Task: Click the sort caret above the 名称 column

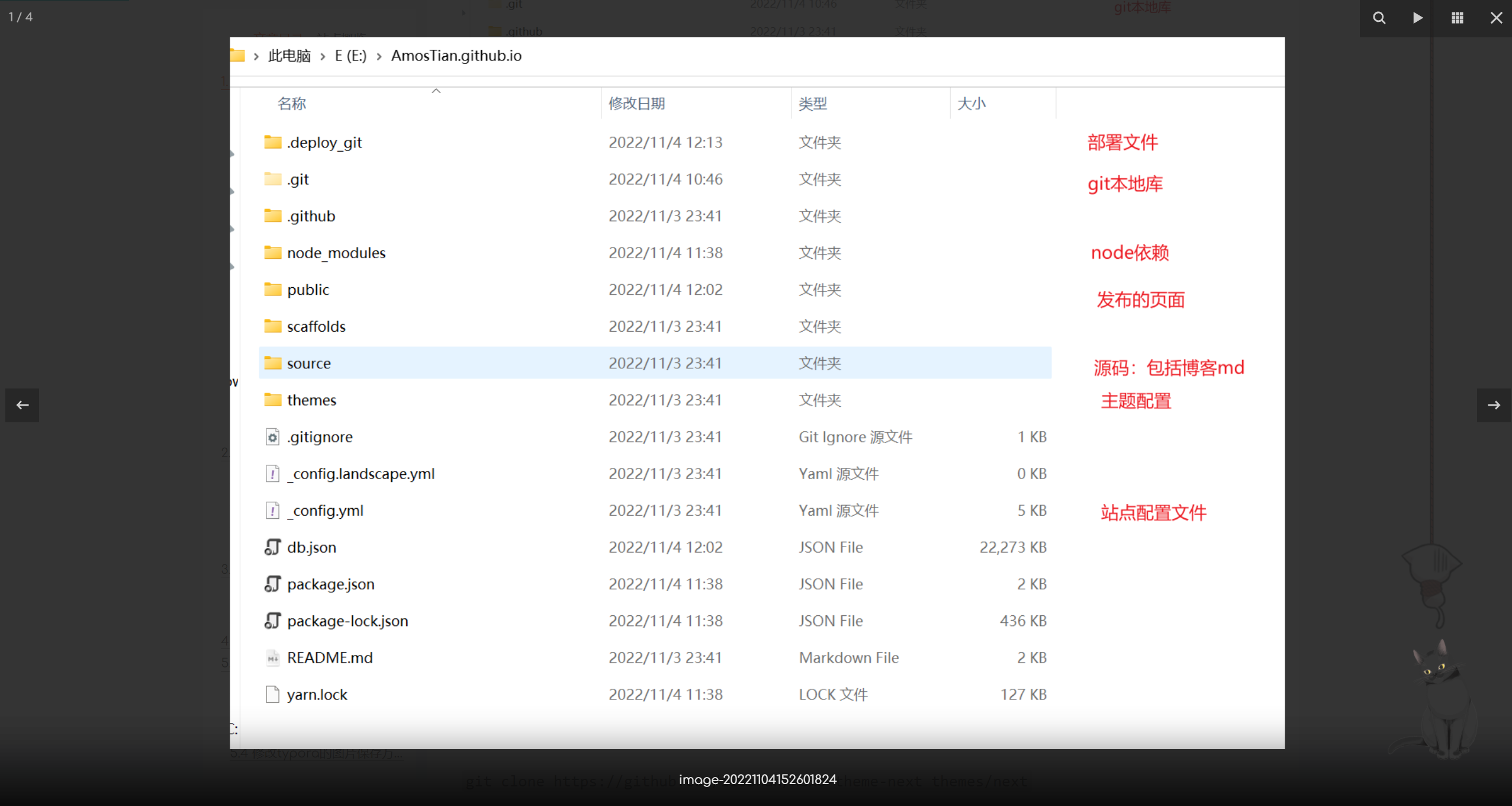Action: point(436,91)
